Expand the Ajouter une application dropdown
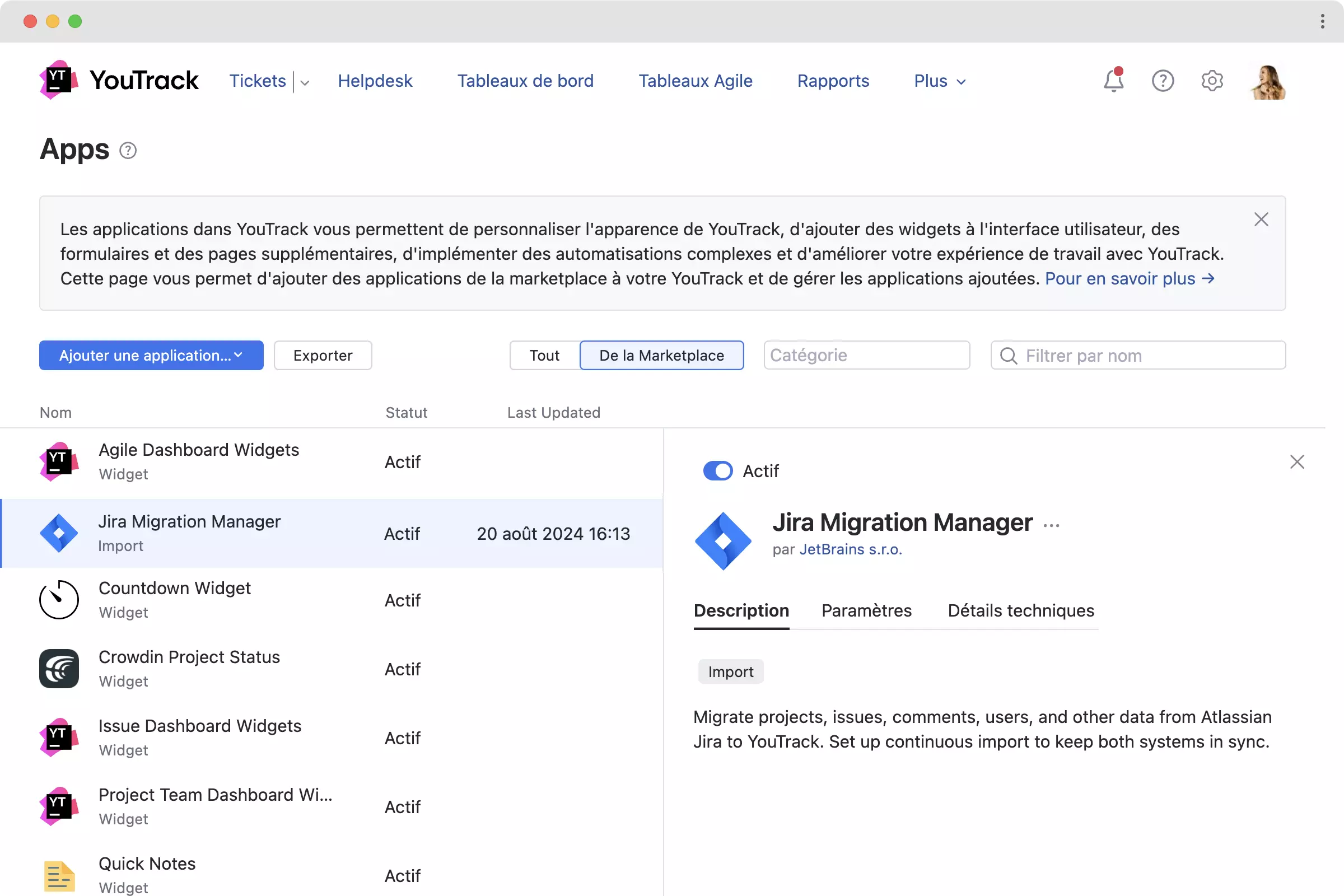The height and width of the screenshot is (896, 1344). [x=151, y=356]
